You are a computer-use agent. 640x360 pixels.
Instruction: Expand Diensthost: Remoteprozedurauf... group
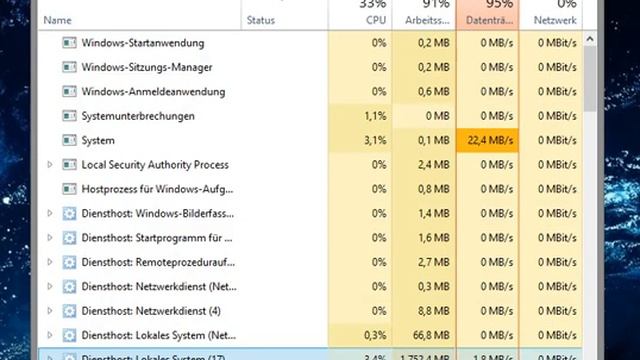click(x=50, y=262)
